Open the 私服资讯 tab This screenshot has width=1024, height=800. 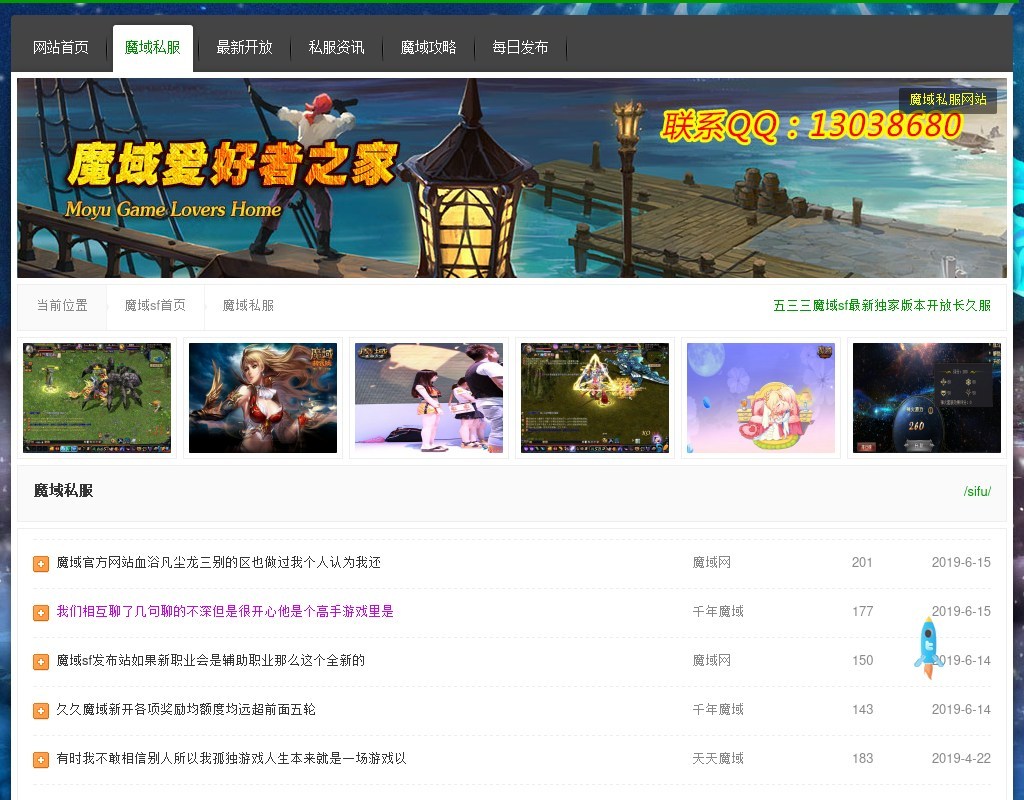click(336, 48)
